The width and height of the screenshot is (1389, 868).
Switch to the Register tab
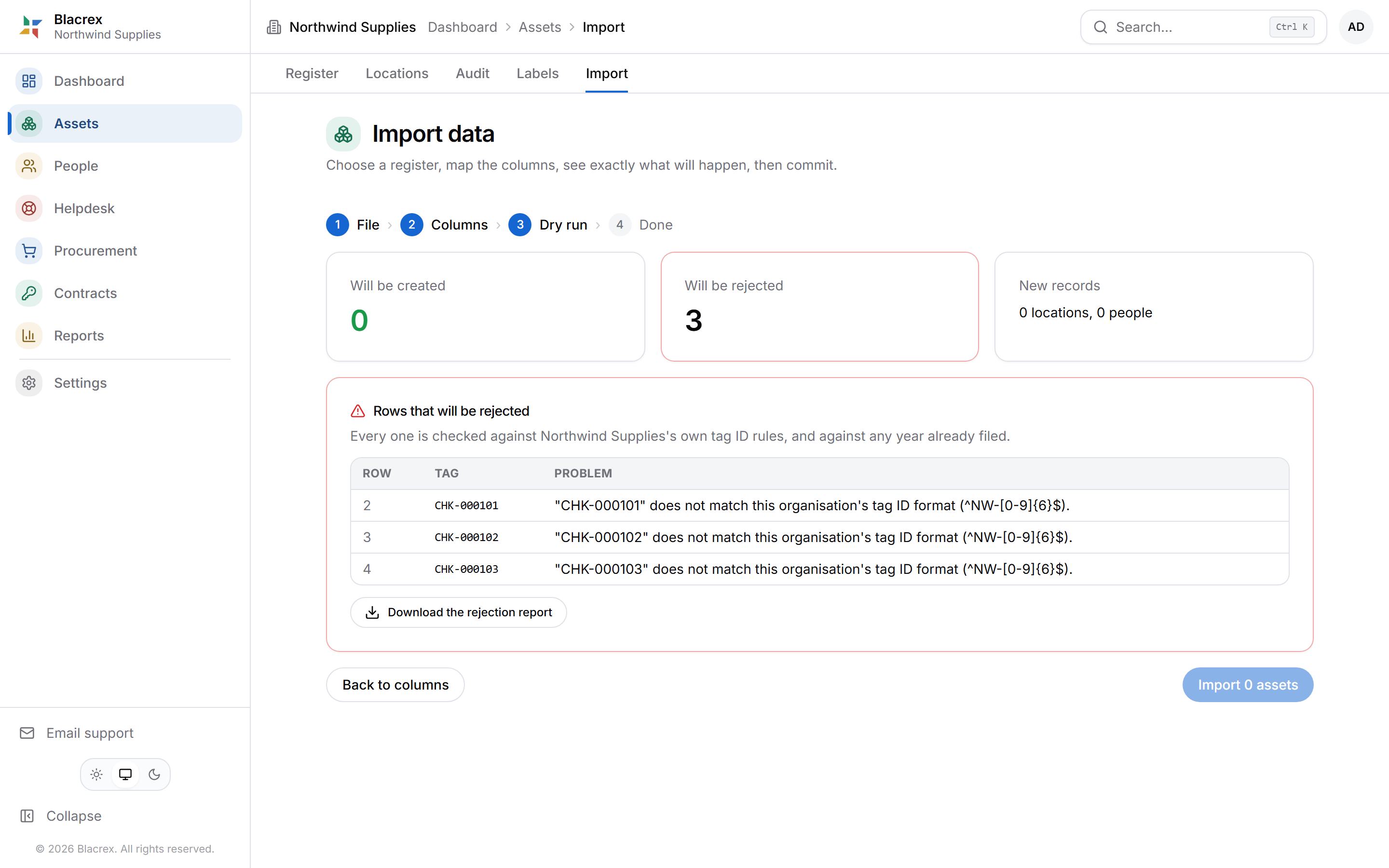click(x=312, y=73)
